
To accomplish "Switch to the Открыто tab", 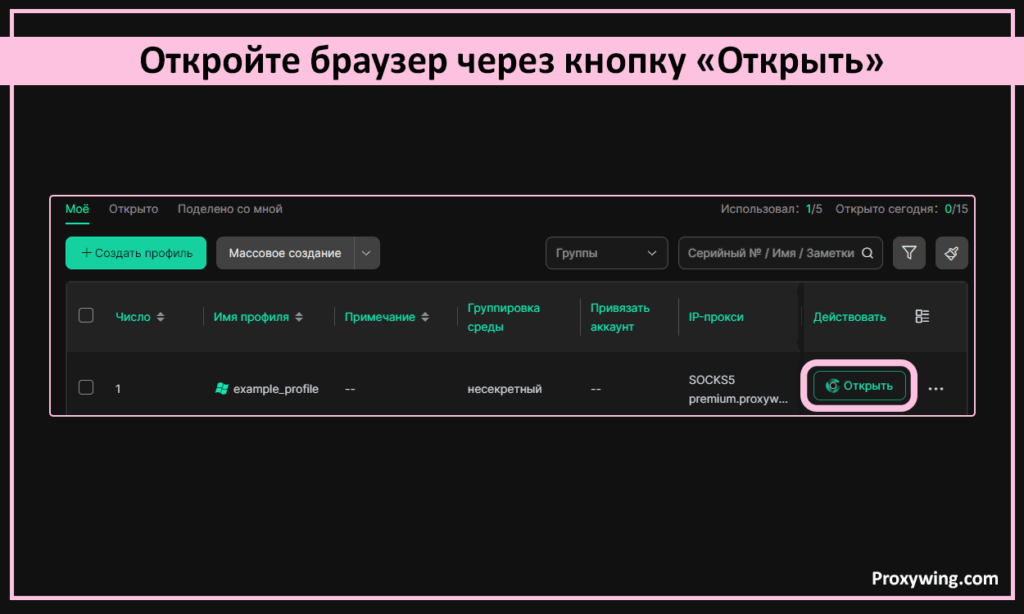I will (133, 209).
